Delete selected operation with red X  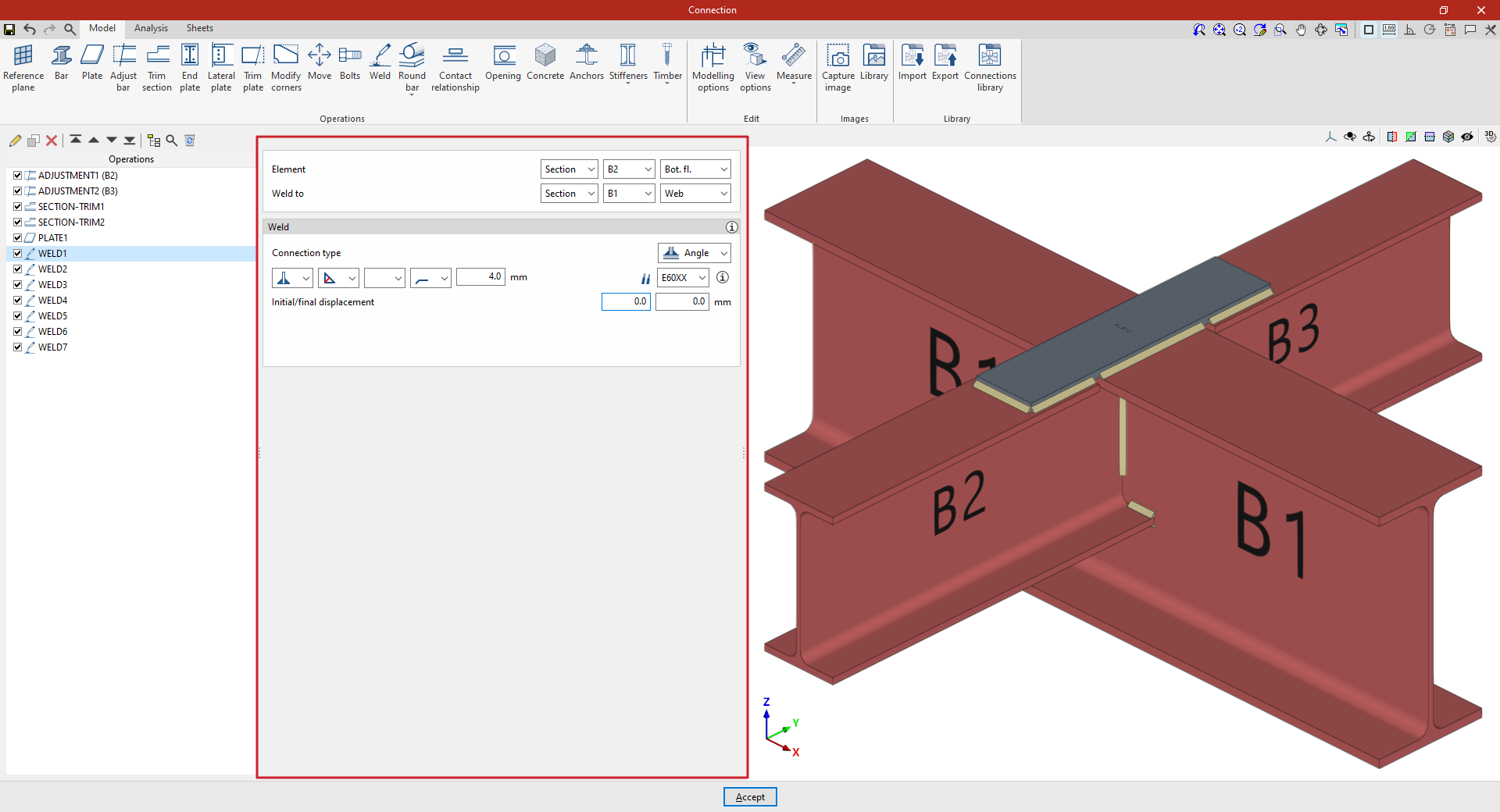pyautogui.click(x=52, y=141)
